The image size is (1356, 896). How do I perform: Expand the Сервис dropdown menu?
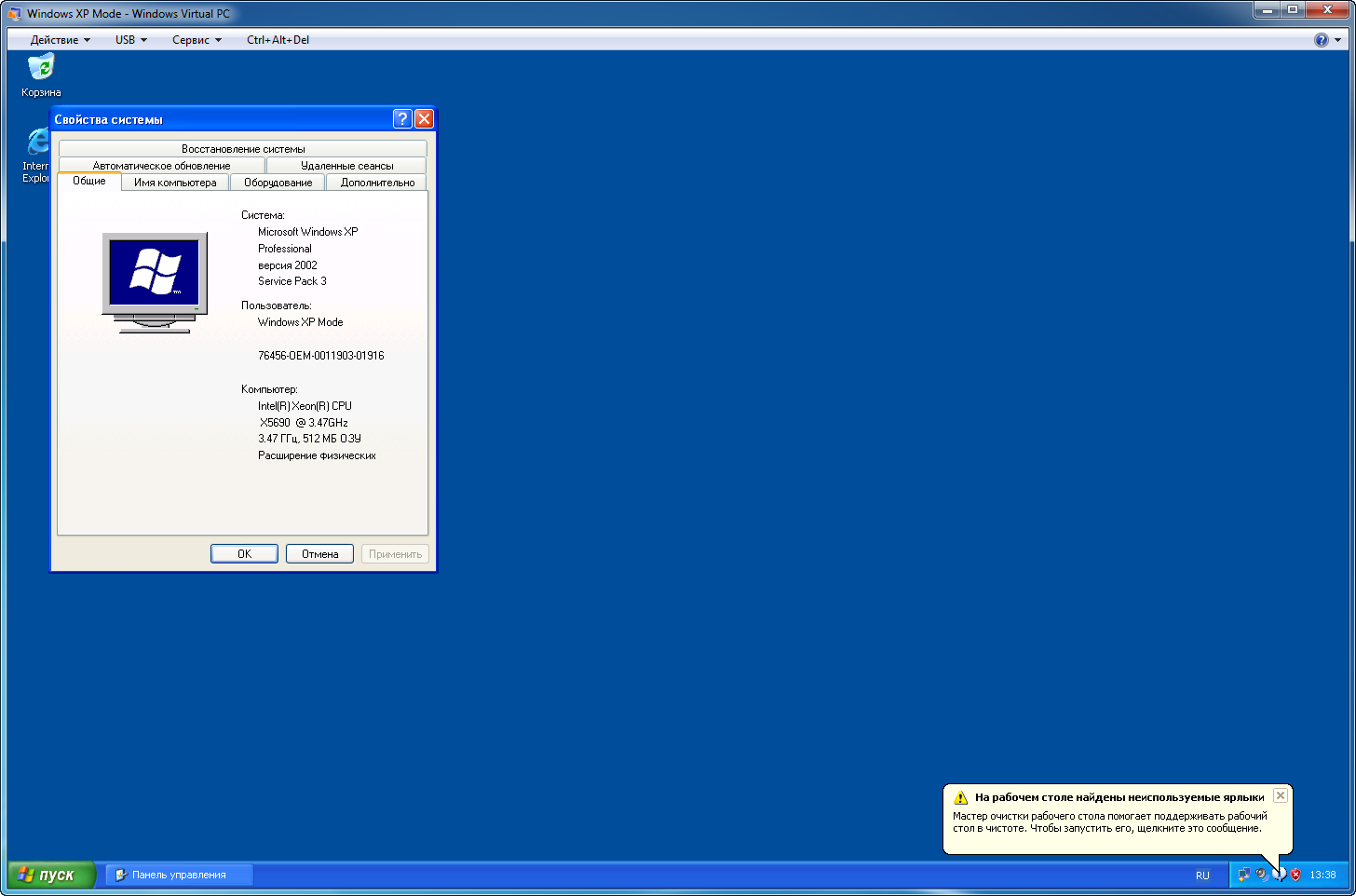(197, 40)
